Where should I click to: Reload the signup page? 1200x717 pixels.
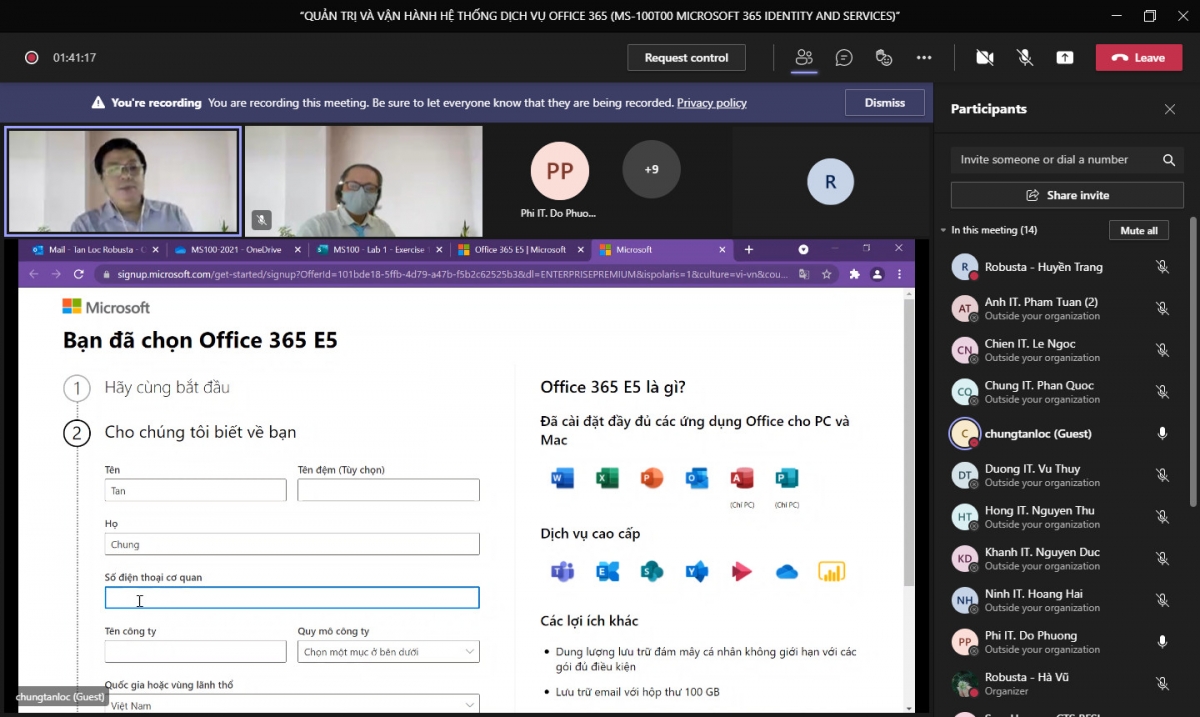coord(78,273)
